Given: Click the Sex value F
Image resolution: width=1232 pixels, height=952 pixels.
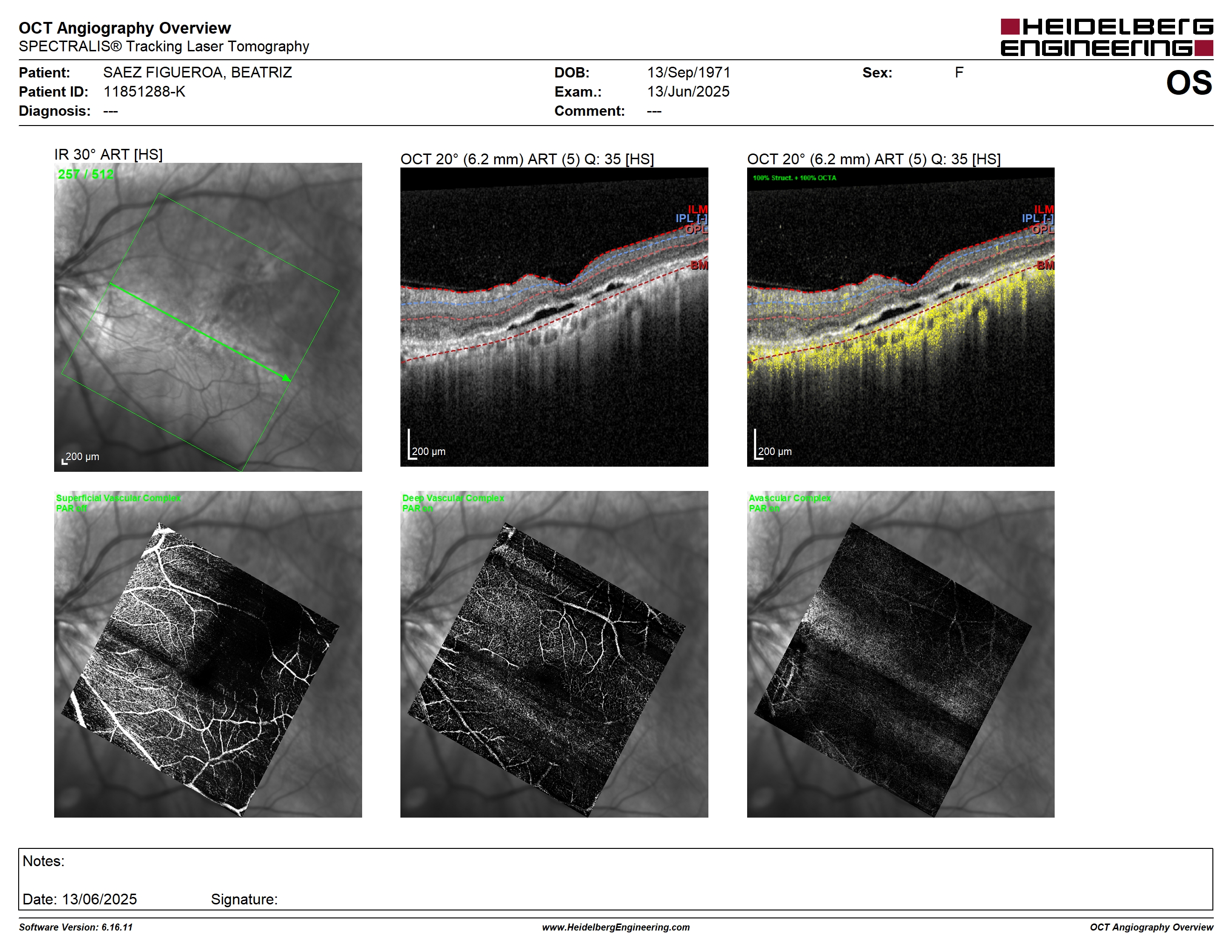Looking at the screenshot, I should (x=959, y=73).
